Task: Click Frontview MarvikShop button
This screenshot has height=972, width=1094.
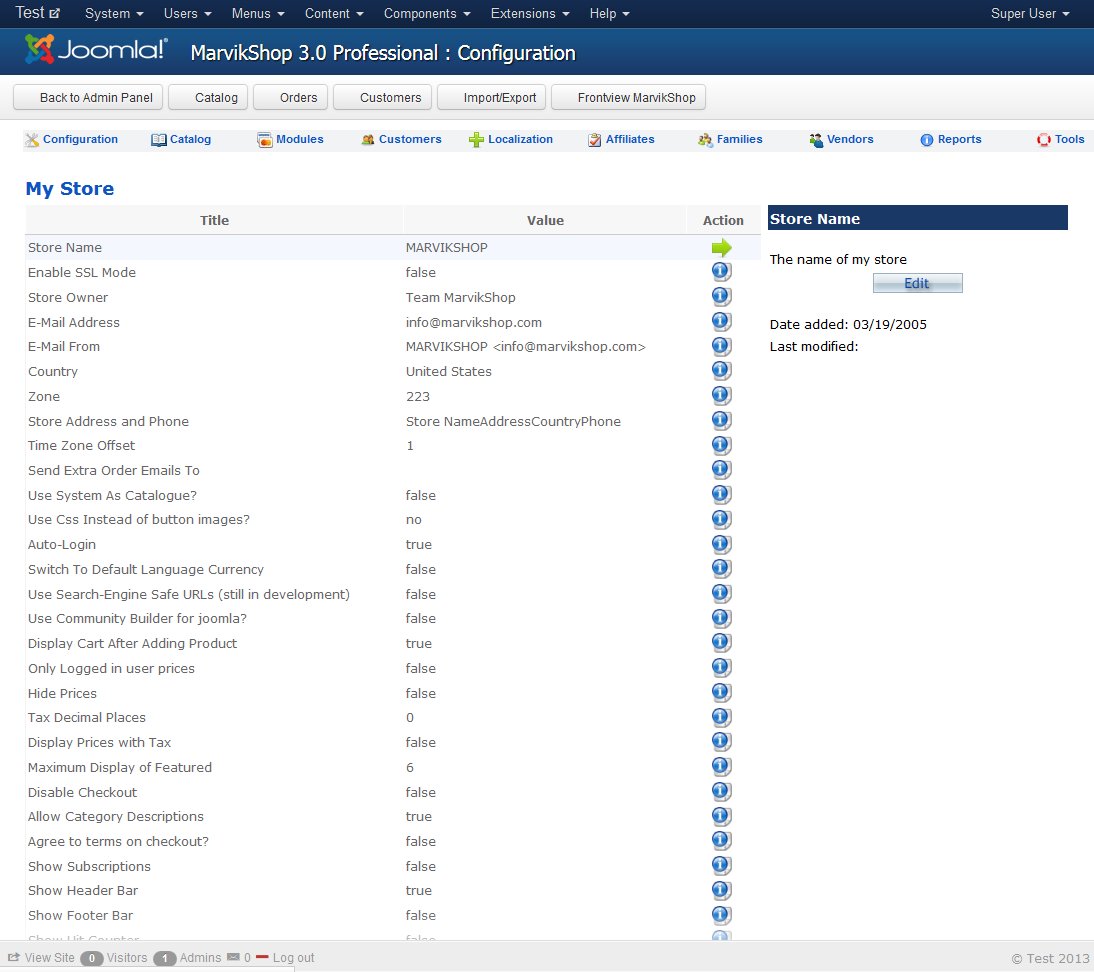Action: (x=628, y=98)
